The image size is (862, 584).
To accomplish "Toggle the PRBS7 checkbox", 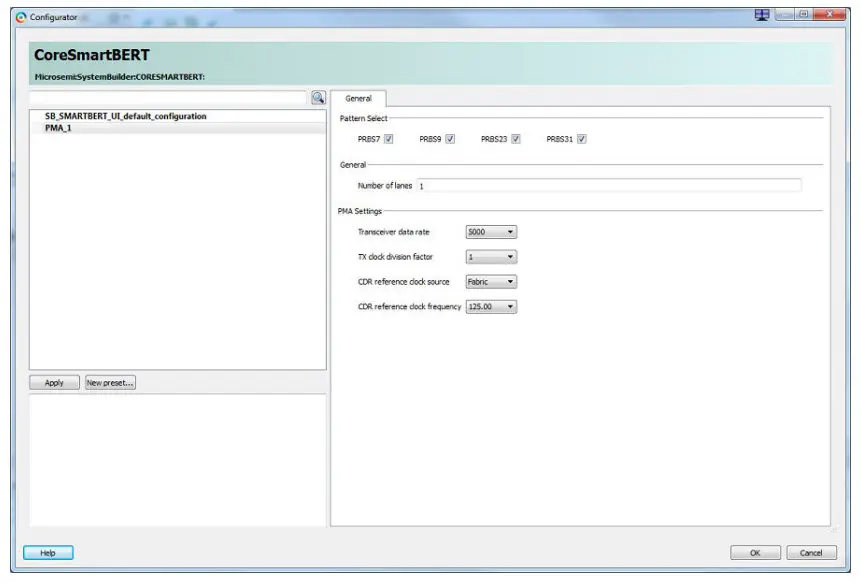I will coord(389,139).
